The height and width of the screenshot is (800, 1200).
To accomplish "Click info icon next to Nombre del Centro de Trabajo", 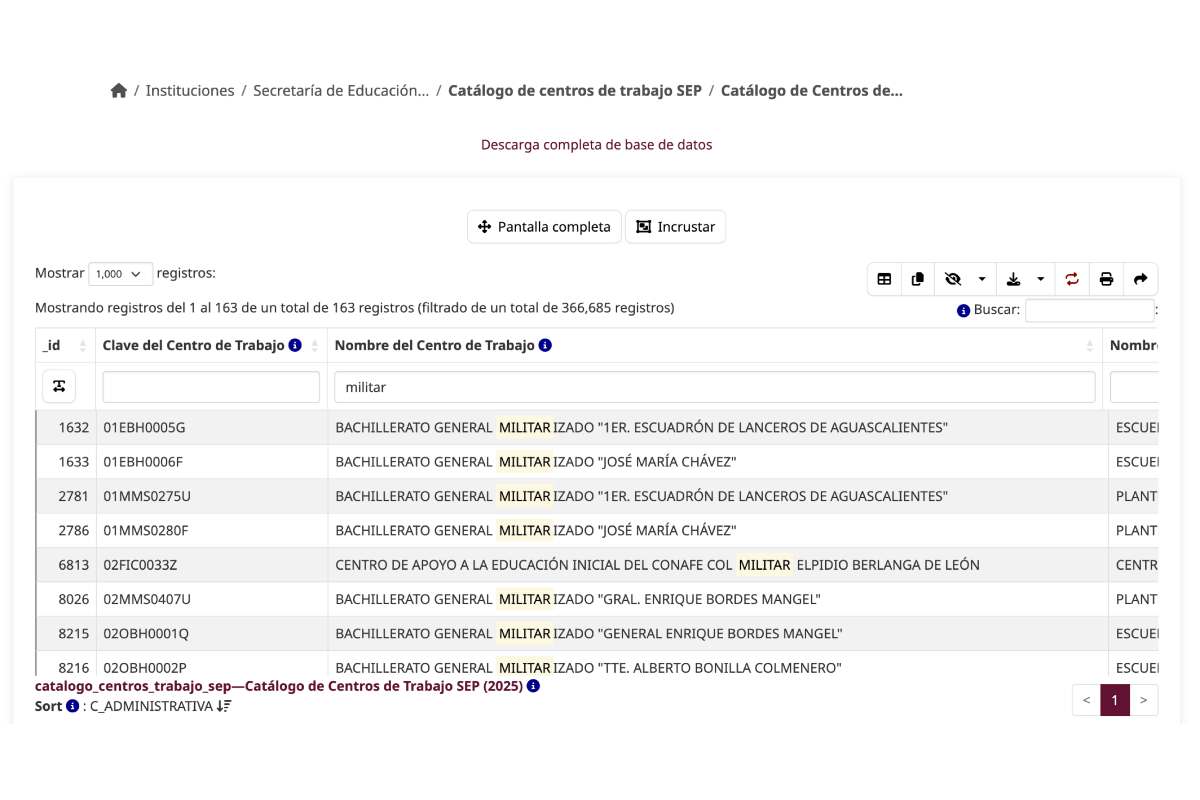I will [545, 346].
